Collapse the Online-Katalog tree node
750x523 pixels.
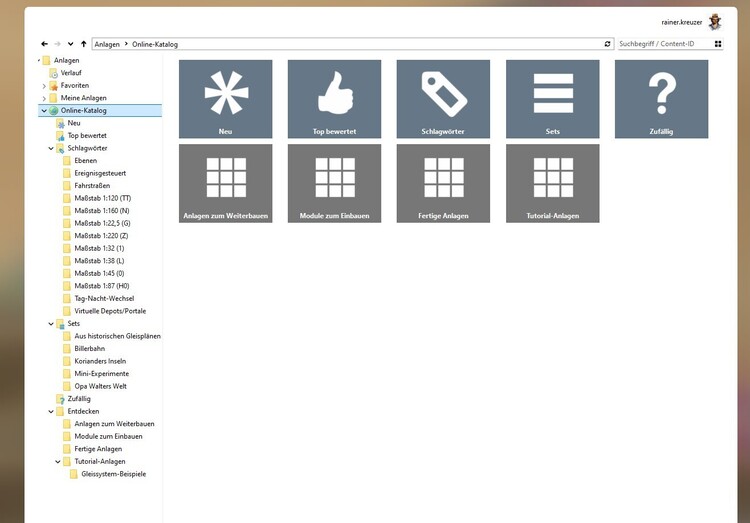pyautogui.click(x=44, y=111)
